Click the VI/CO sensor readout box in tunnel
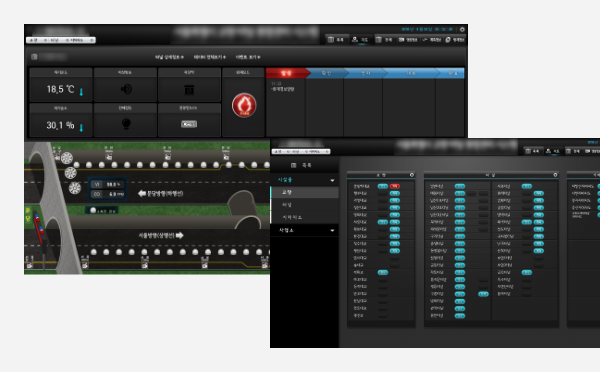This screenshot has height=372, width=600. click(108, 189)
